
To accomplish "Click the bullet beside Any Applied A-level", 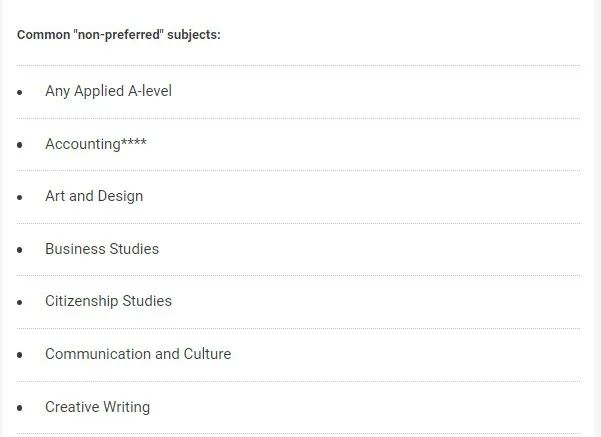I will click(20, 92).
